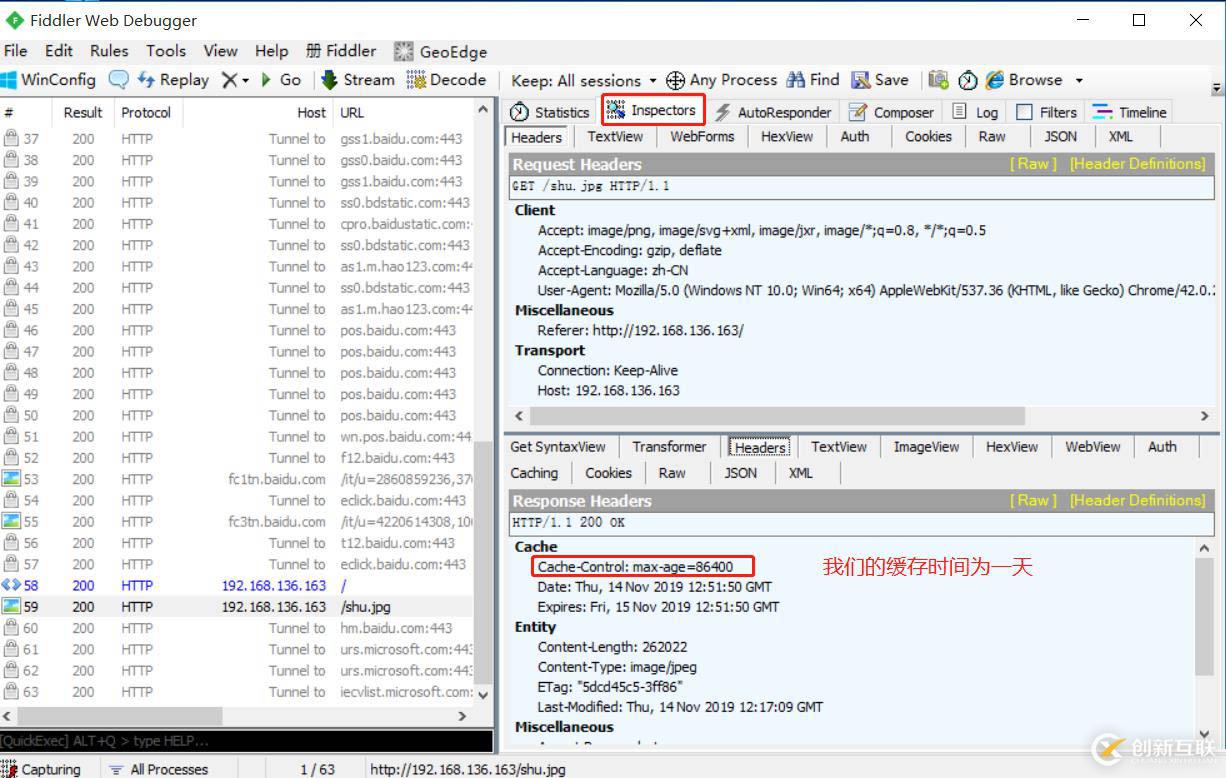Sort sessions by Host column header
The width and height of the screenshot is (1226, 778).
point(258,113)
